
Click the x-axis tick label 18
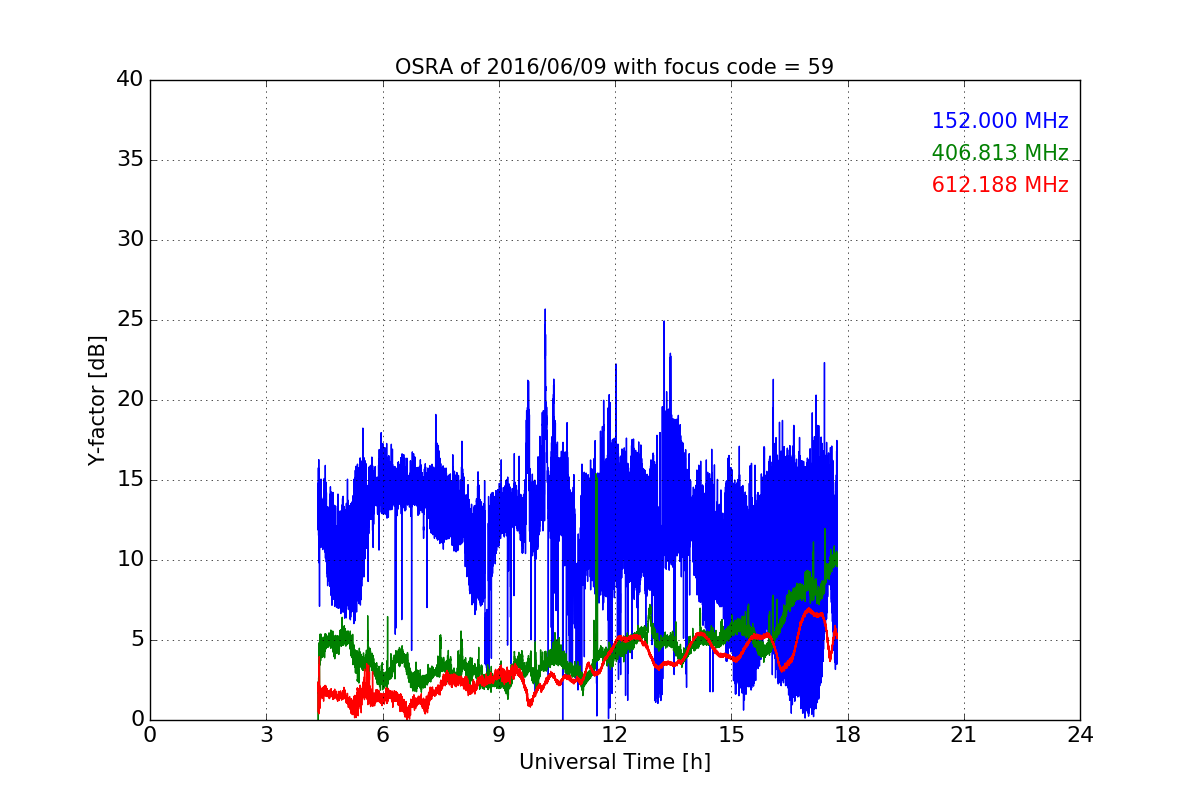pyautogui.click(x=847, y=734)
